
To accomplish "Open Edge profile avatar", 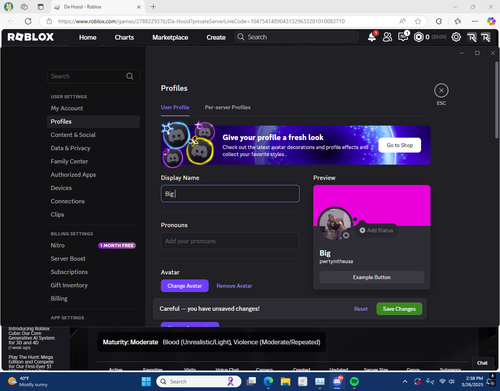I will pyautogui.click(x=8, y=6).
